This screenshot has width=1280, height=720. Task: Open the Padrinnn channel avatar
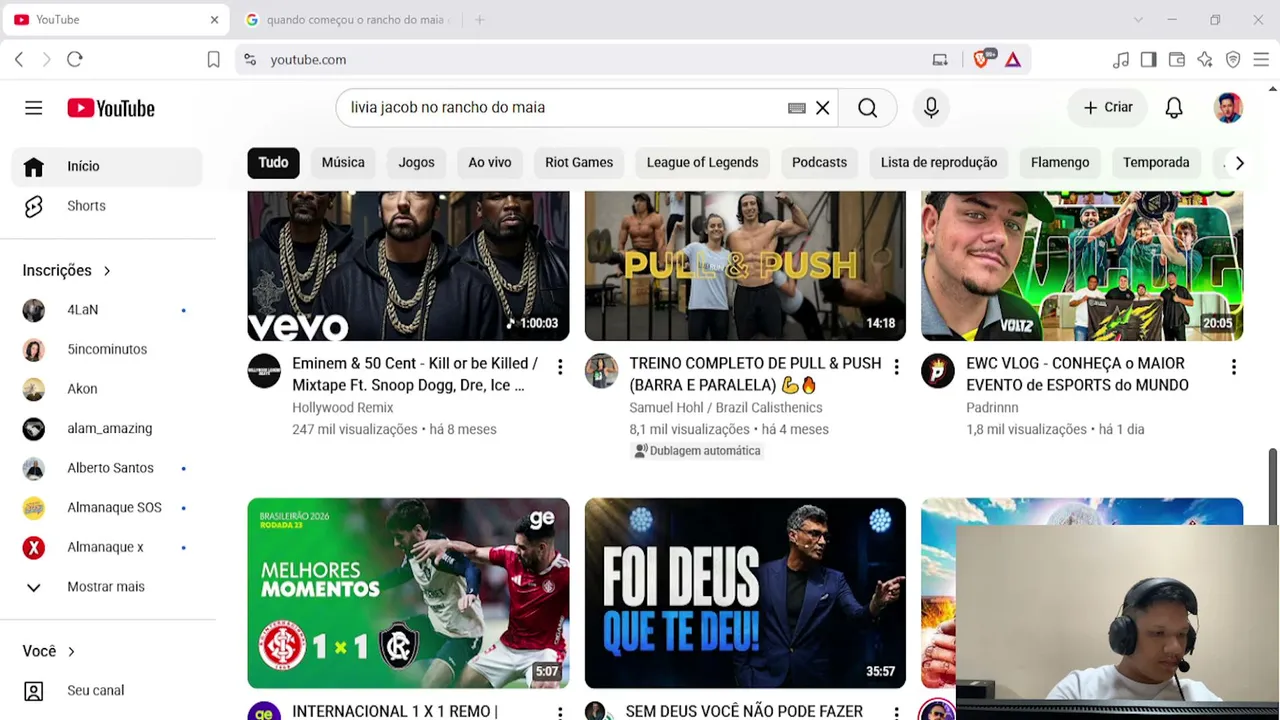[x=938, y=371]
